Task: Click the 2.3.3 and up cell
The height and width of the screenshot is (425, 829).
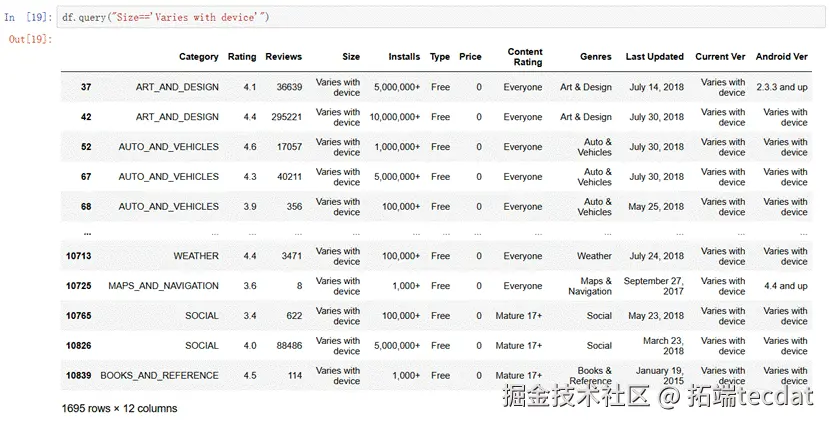Action: pyautogui.click(x=781, y=87)
